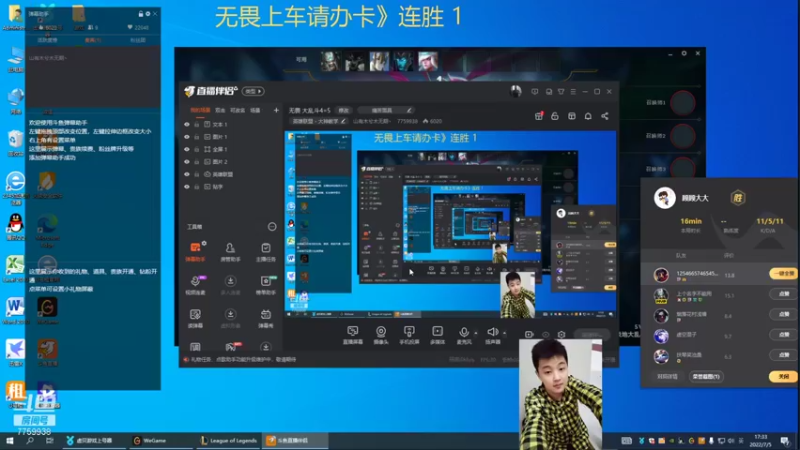The image size is (800, 450).
Task: Open taskbar search magnifier
Action: [x=30, y=440]
